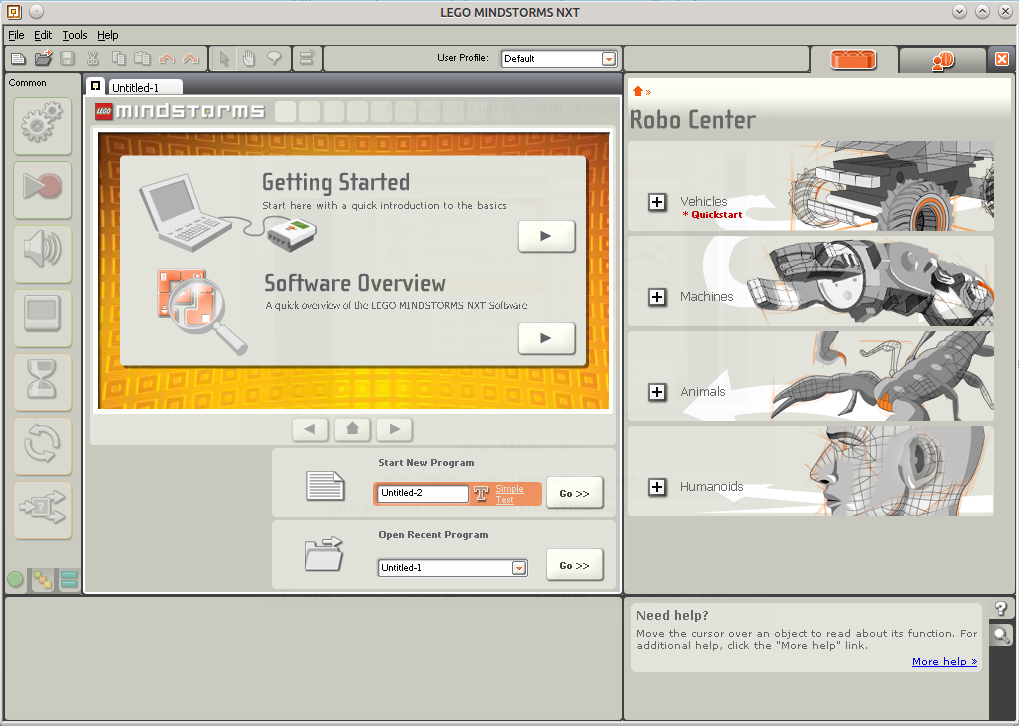
Task: Select the Pointer tool
Action: [224, 59]
